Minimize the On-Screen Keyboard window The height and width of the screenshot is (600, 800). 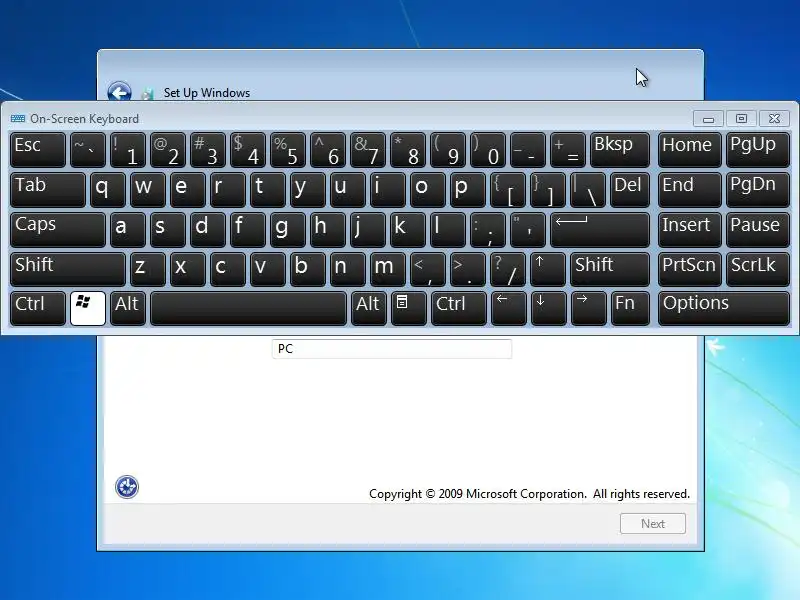[x=708, y=119]
